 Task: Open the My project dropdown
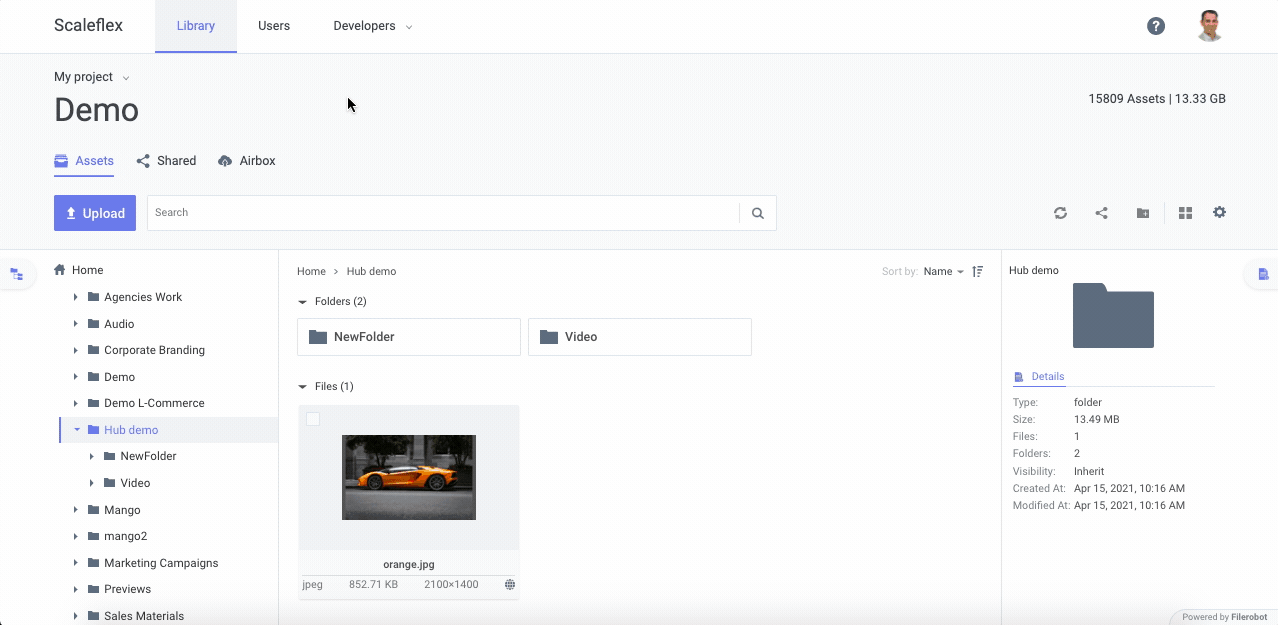pyautogui.click(x=92, y=77)
